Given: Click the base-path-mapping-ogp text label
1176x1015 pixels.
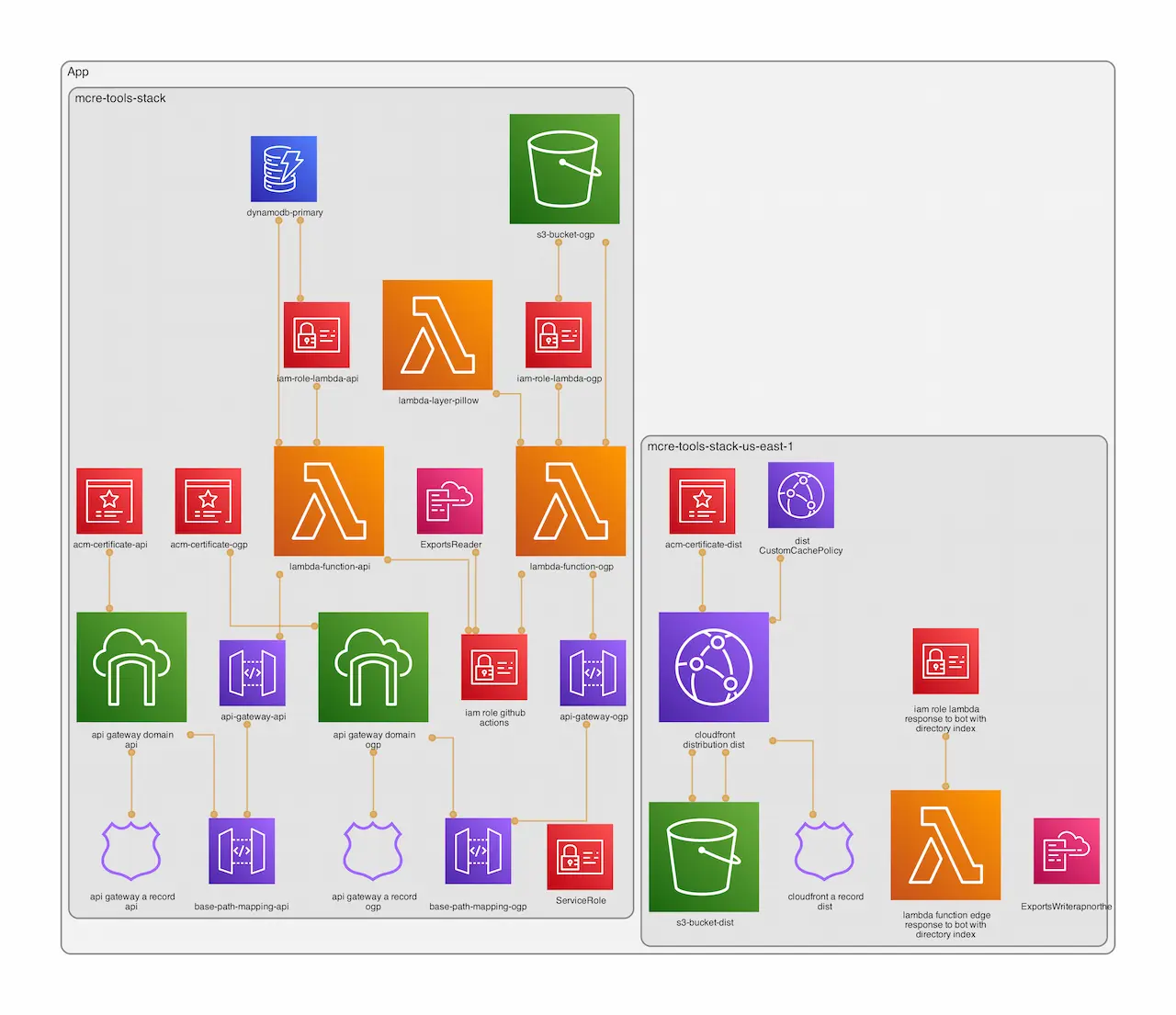Looking at the screenshot, I should coord(478,907).
